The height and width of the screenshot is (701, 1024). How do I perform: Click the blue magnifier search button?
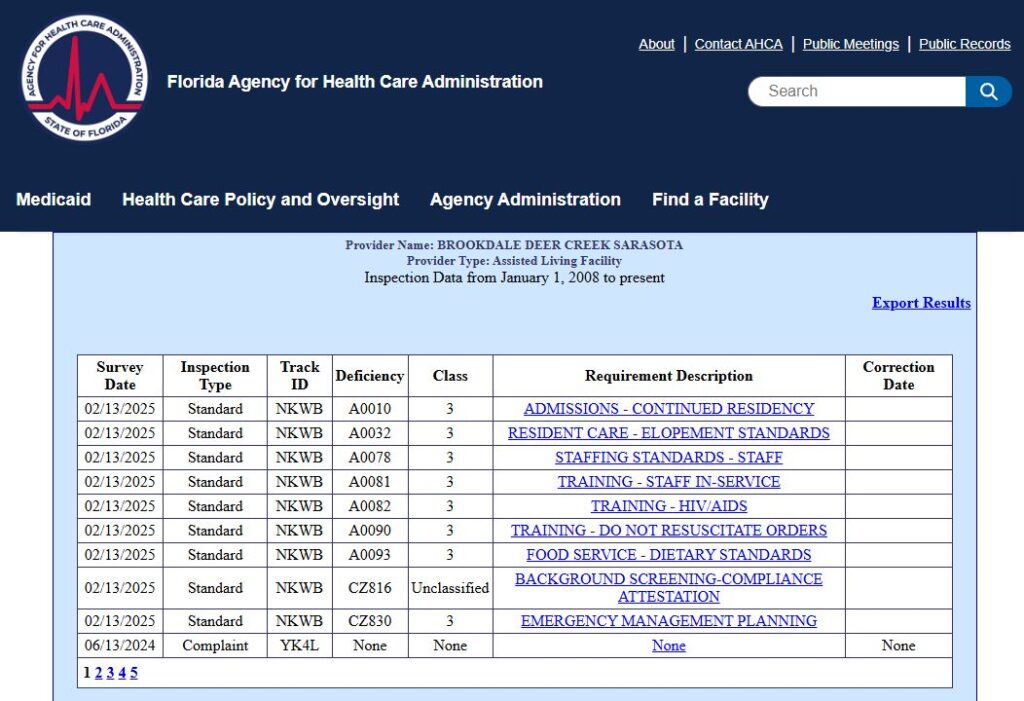click(988, 91)
